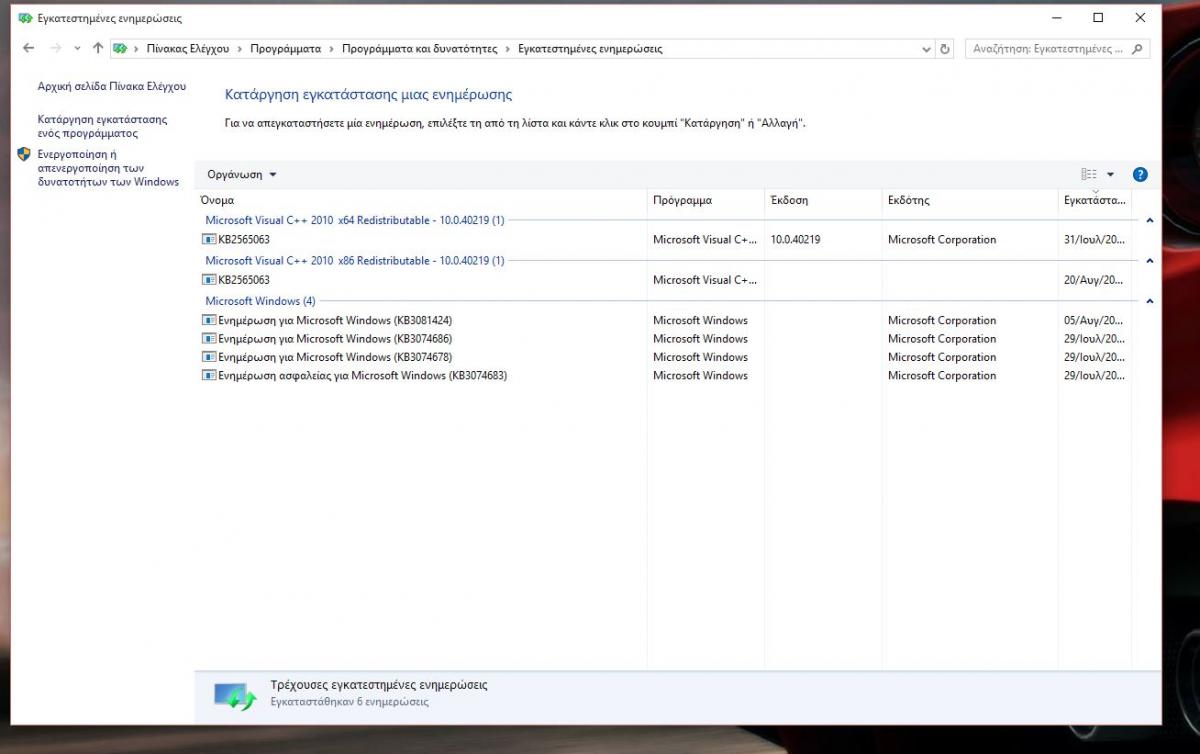Select security update KB3074683 row
Screen dimensions: 1200x754
point(664,376)
